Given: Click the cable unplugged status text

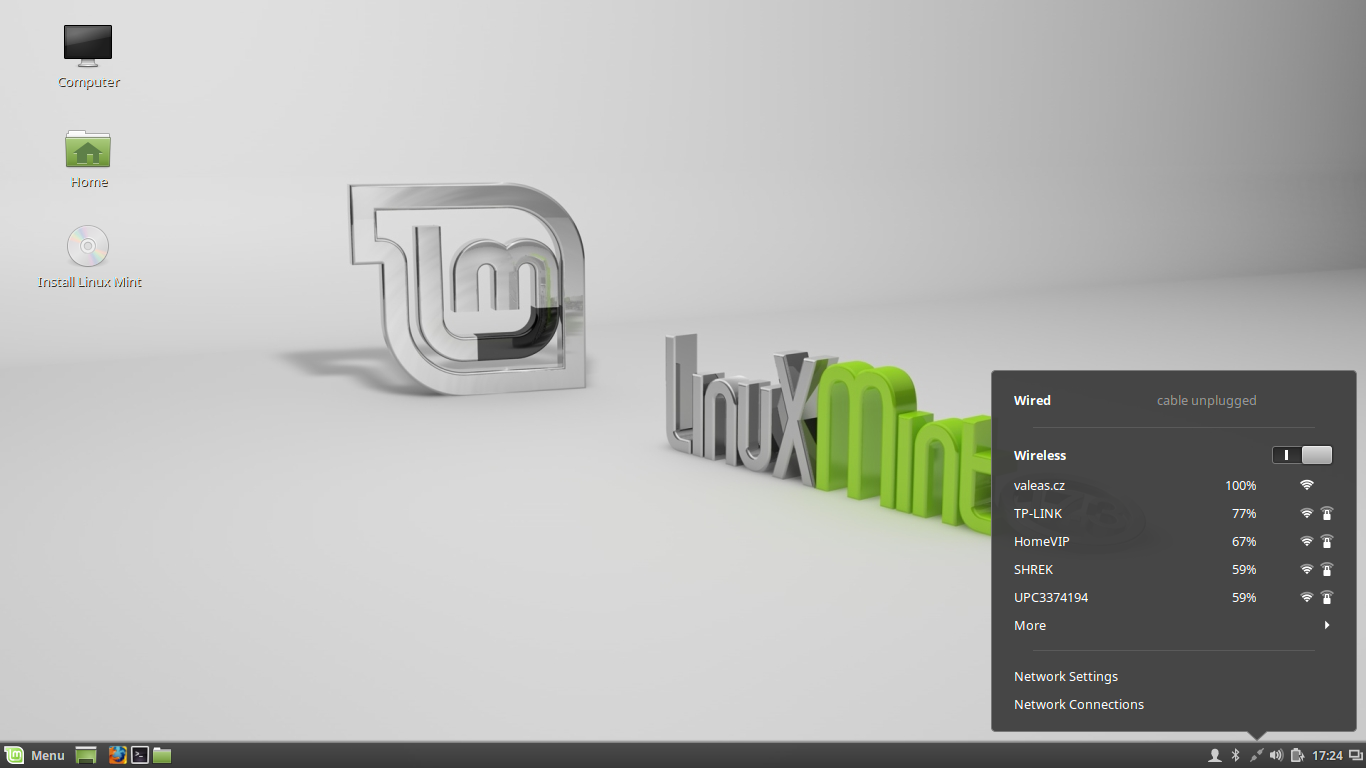Looking at the screenshot, I should tap(1206, 400).
